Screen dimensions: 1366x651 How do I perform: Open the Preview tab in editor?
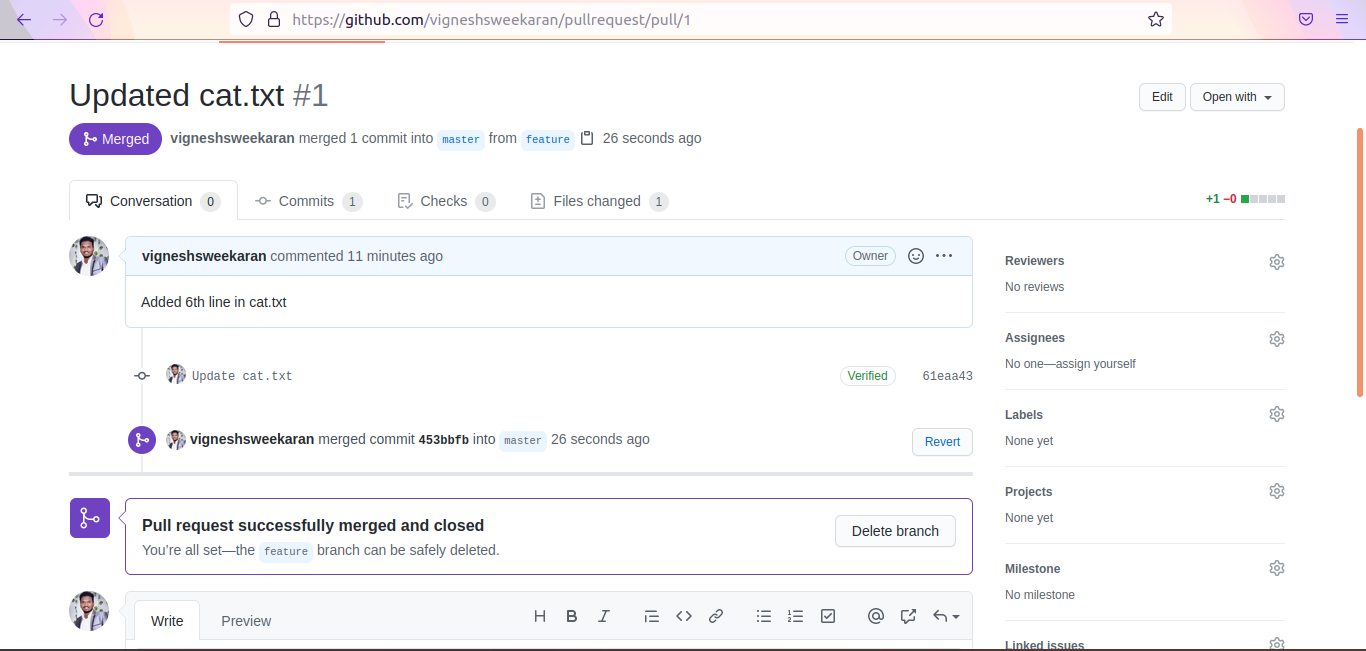point(246,621)
